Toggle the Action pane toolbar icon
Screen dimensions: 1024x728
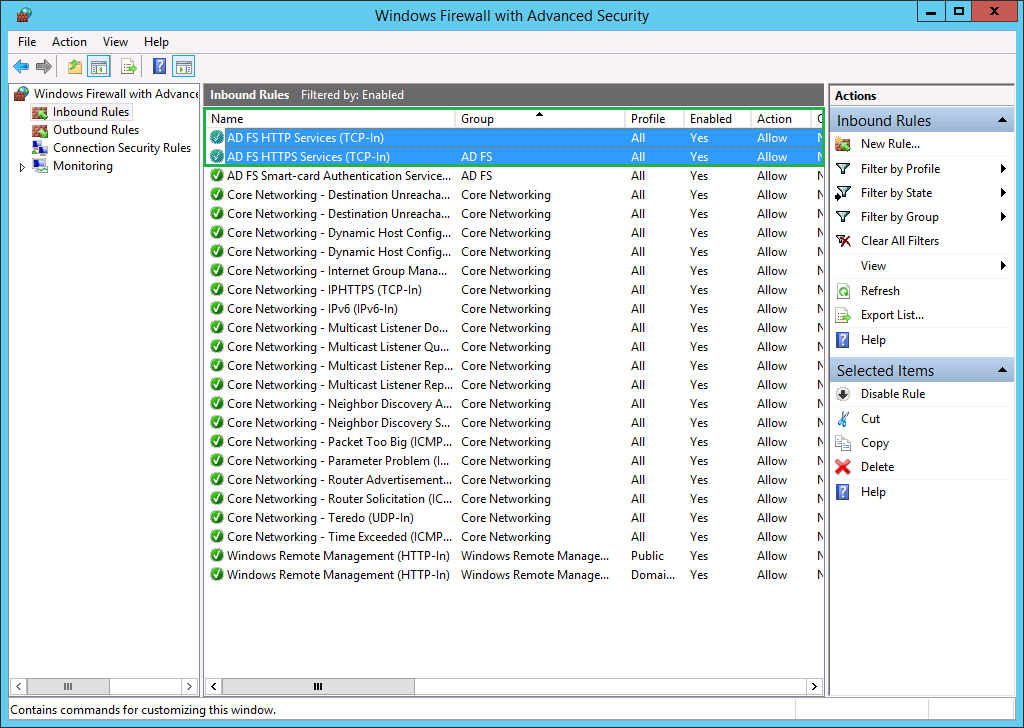pyautogui.click(x=184, y=67)
